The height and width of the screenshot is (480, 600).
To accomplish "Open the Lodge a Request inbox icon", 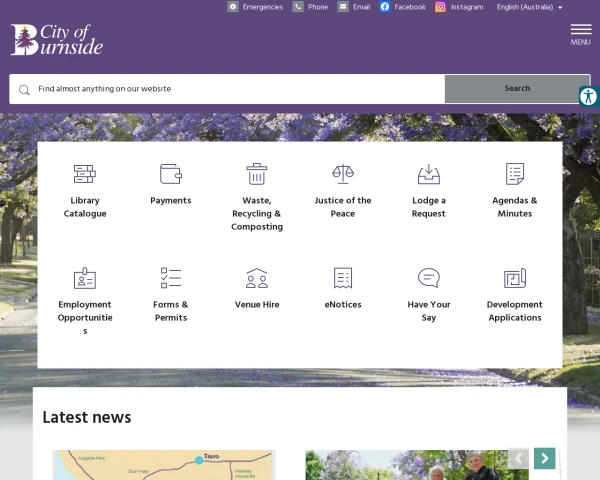I will [x=429, y=174].
